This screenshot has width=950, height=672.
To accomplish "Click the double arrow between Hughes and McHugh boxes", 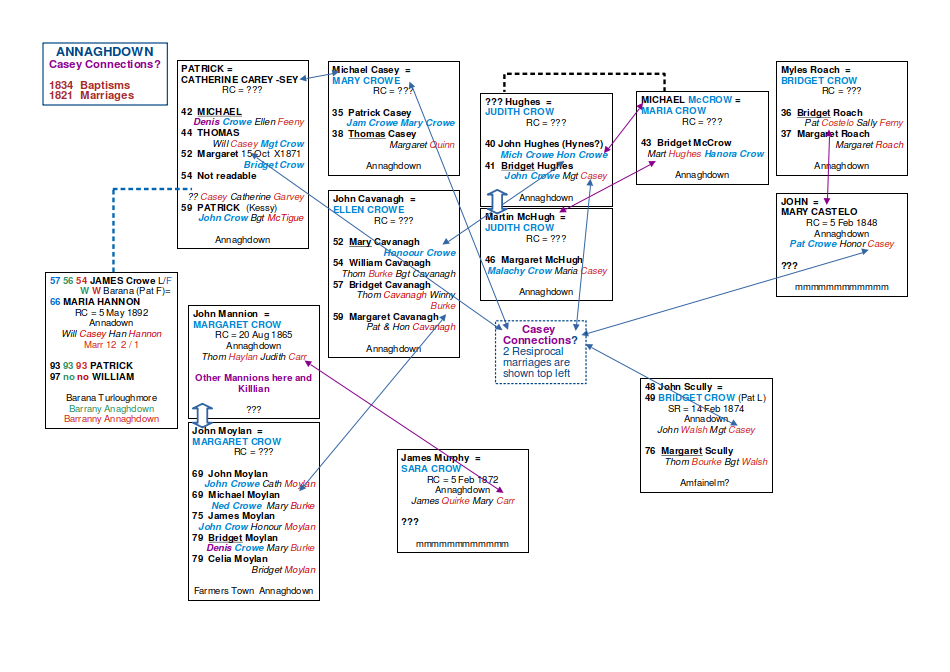I will click(x=496, y=201).
